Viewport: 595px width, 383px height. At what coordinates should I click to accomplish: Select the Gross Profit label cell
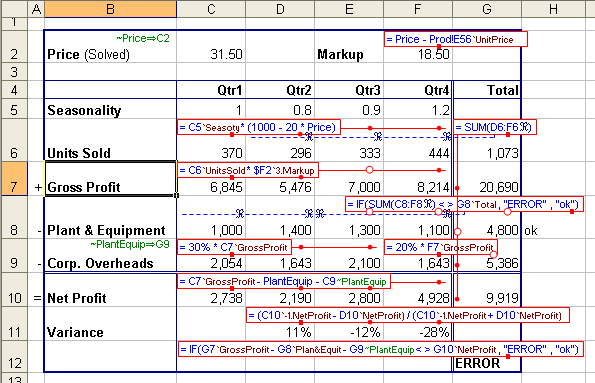pos(110,178)
